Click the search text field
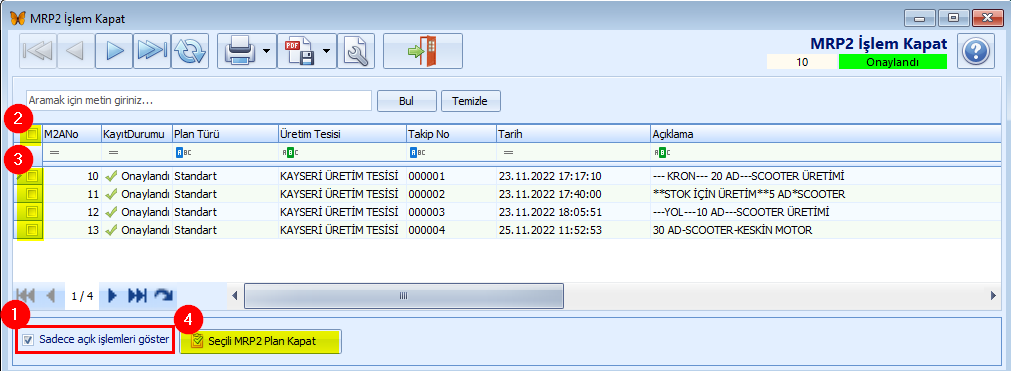The image size is (1011, 371). [198, 101]
